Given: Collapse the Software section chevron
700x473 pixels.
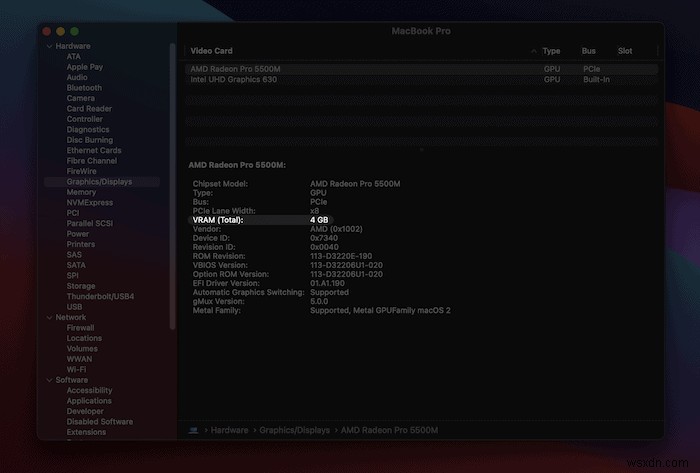Looking at the screenshot, I should 50,380.
